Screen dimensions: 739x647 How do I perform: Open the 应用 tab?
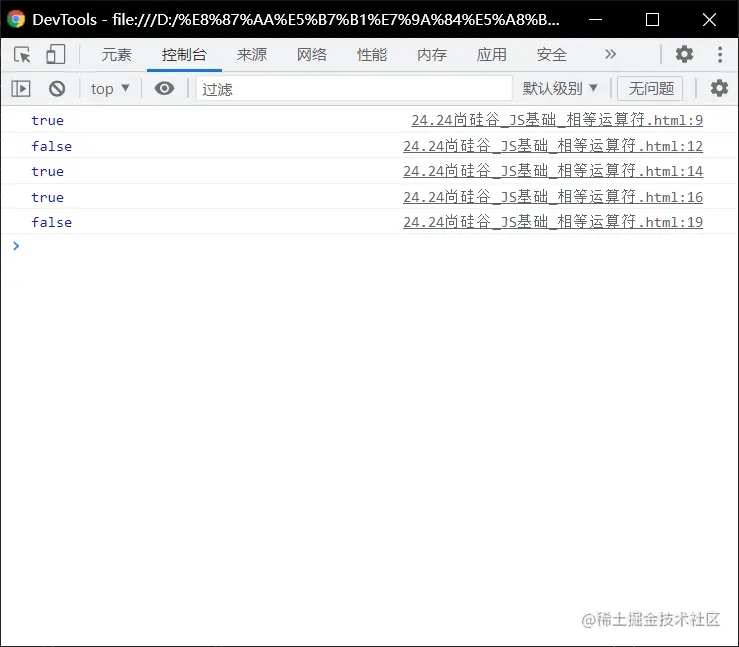[x=492, y=55]
